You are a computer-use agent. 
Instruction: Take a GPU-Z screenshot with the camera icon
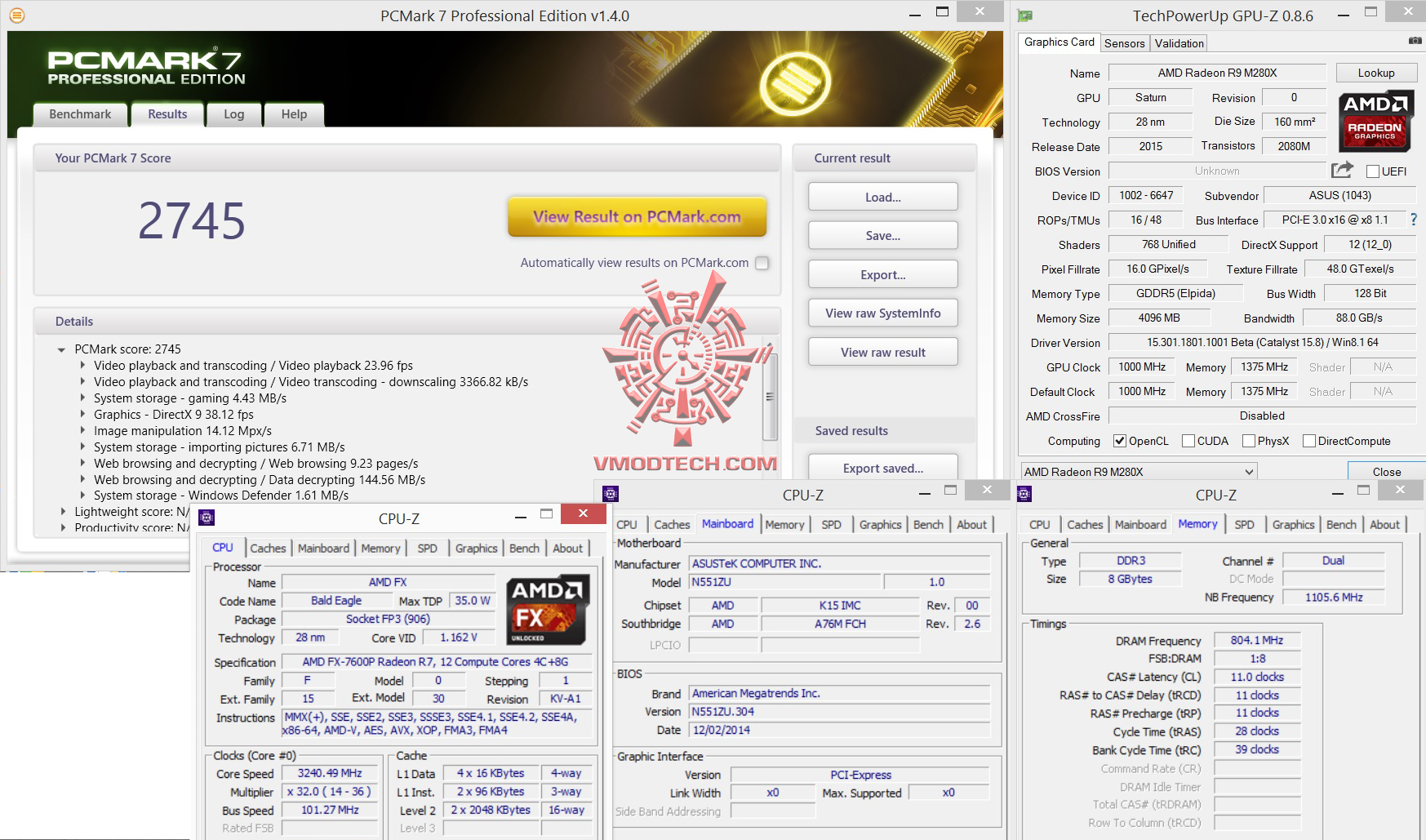coord(1415,41)
